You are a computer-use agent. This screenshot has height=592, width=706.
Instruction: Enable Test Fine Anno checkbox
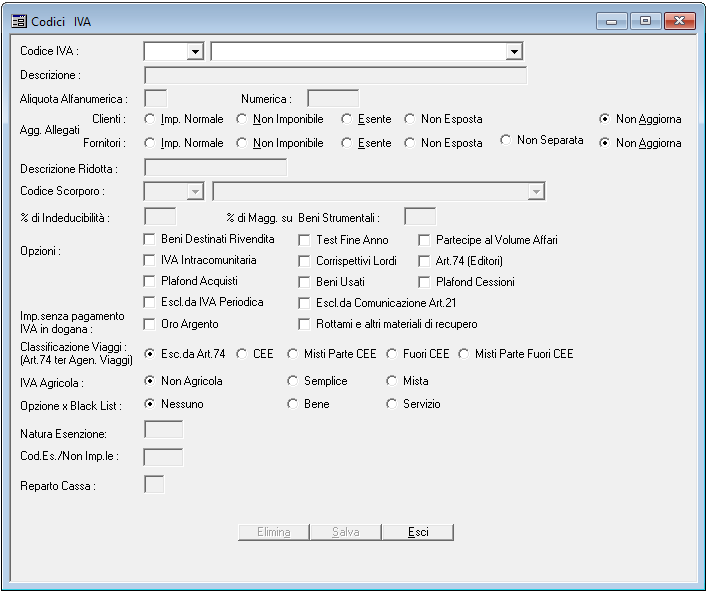(x=304, y=240)
